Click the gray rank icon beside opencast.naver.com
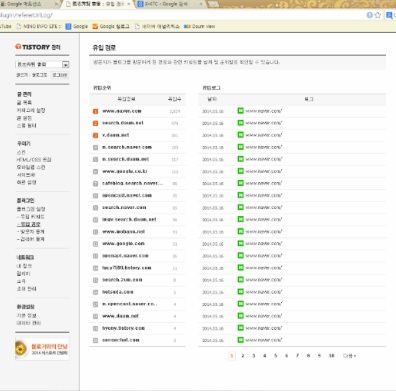Image resolution: width=396 pixels, height=391 pixels. (x=95, y=196)
